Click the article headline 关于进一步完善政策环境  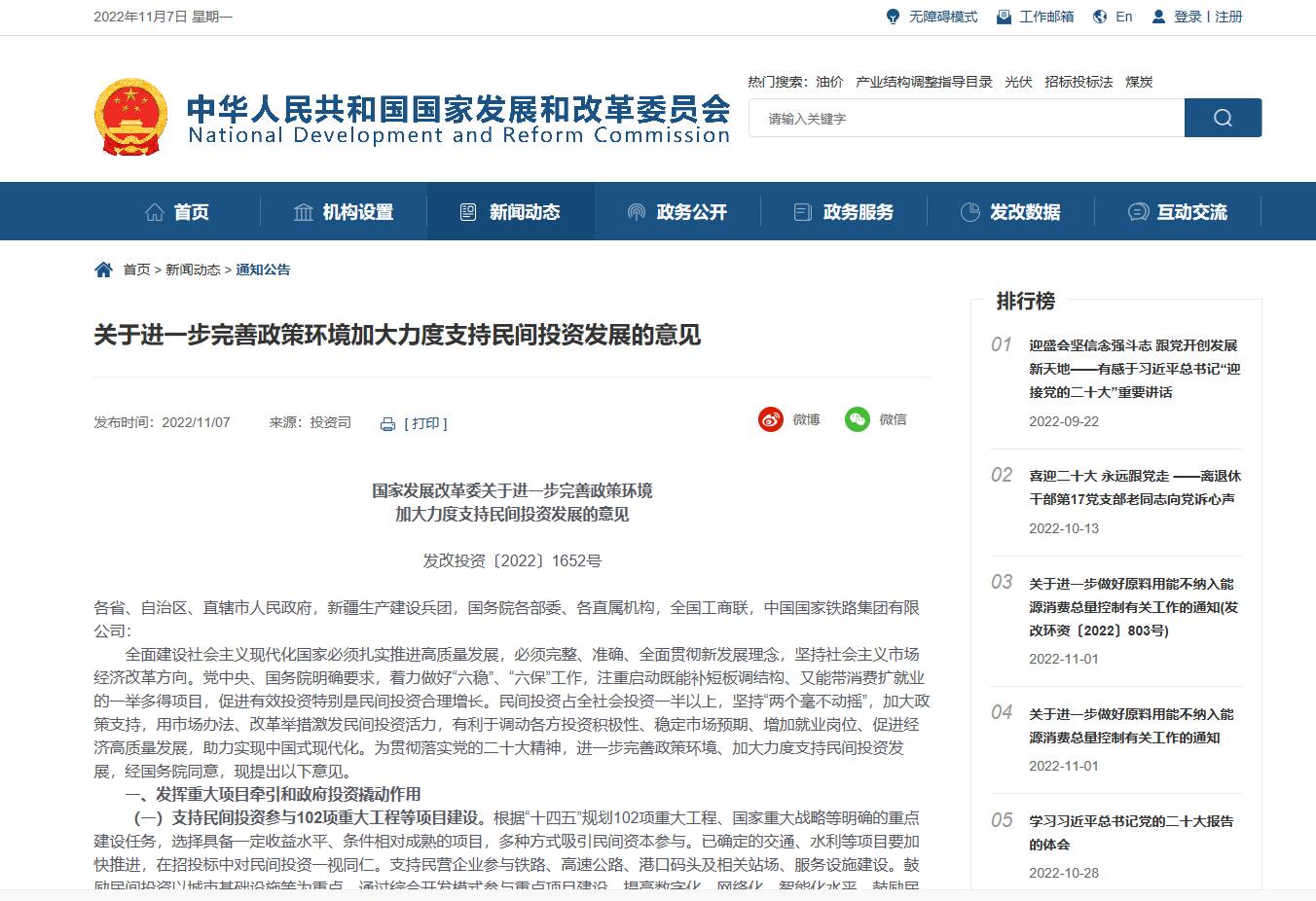397,335
